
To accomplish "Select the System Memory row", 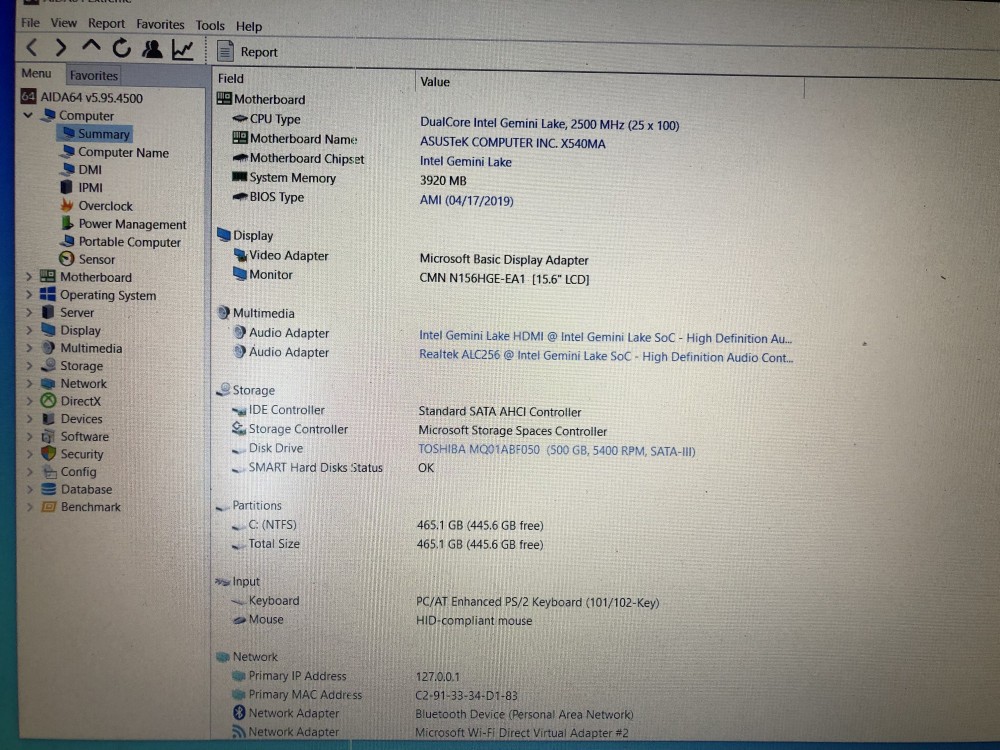I will pyautogui.click(x=349, y=179).
